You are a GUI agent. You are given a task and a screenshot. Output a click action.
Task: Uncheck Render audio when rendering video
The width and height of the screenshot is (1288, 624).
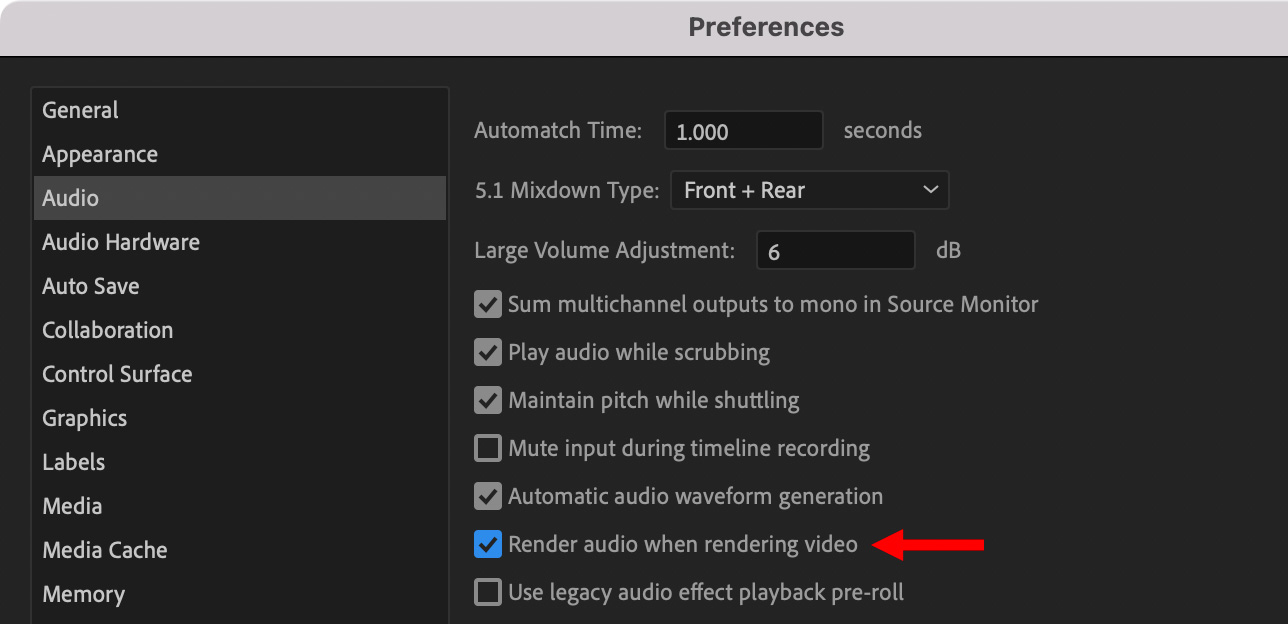(488, 544)
